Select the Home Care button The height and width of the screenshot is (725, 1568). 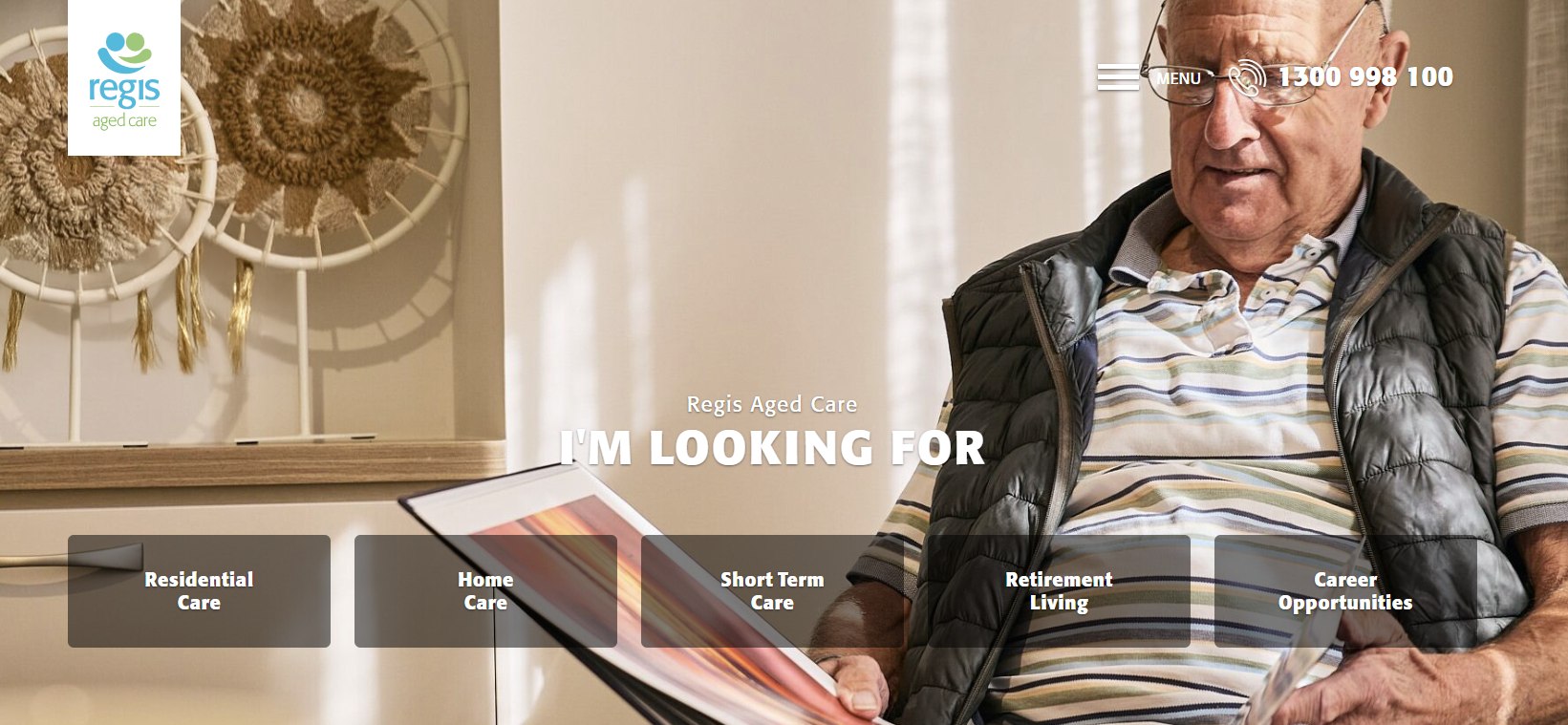485,591
